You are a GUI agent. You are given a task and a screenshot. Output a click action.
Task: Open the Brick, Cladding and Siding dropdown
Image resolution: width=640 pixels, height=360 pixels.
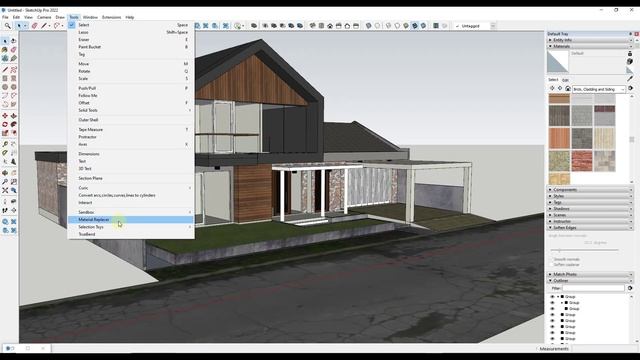click(599, 89)
